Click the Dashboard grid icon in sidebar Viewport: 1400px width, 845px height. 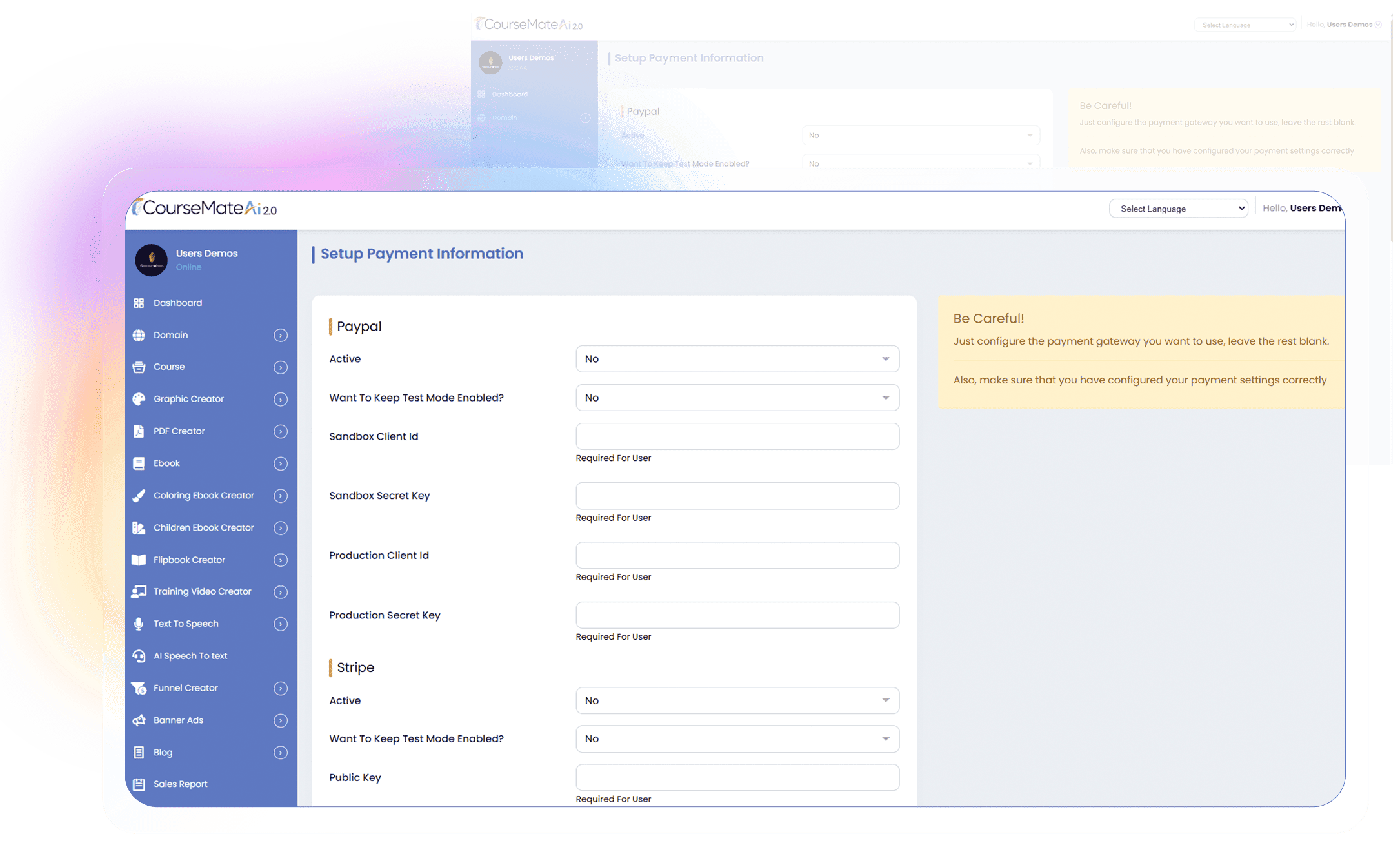139,303
